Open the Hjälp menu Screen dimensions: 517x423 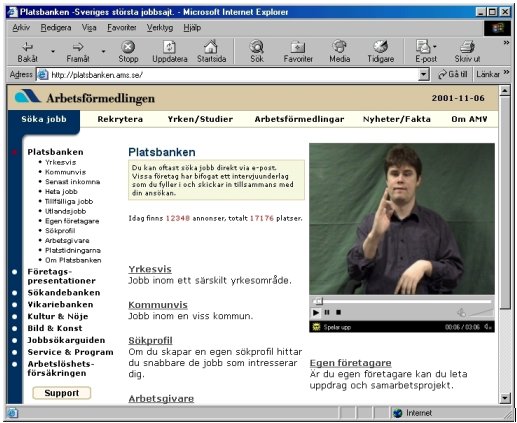click(192, 28)
